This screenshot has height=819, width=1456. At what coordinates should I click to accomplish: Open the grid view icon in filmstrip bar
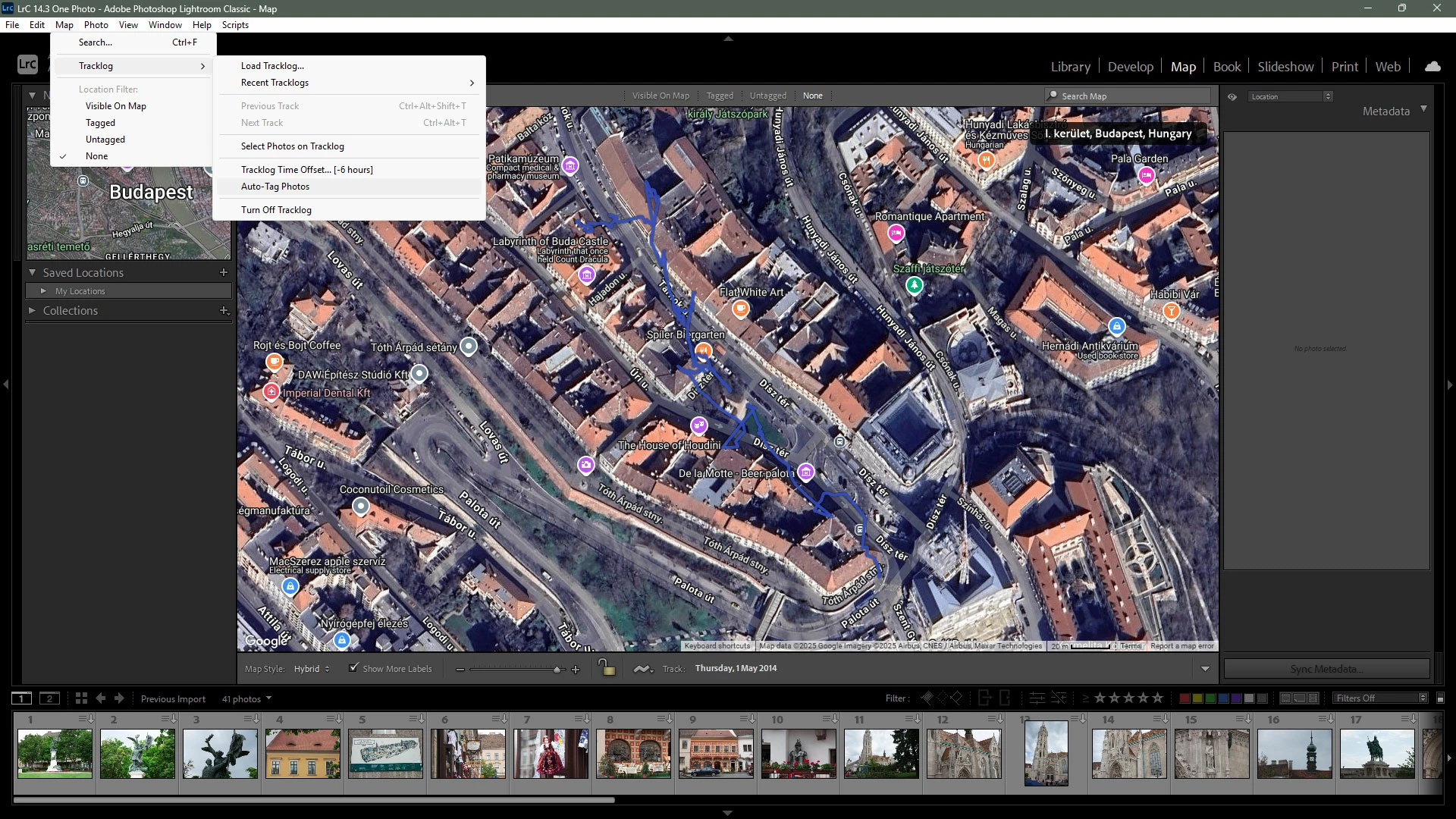81,698
